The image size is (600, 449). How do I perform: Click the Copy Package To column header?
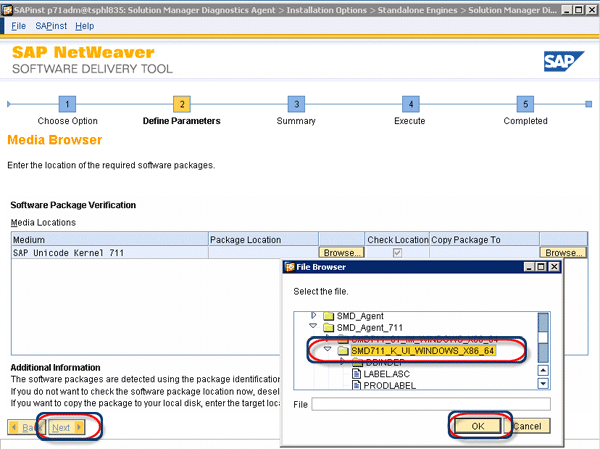click(x=485, y=240)
